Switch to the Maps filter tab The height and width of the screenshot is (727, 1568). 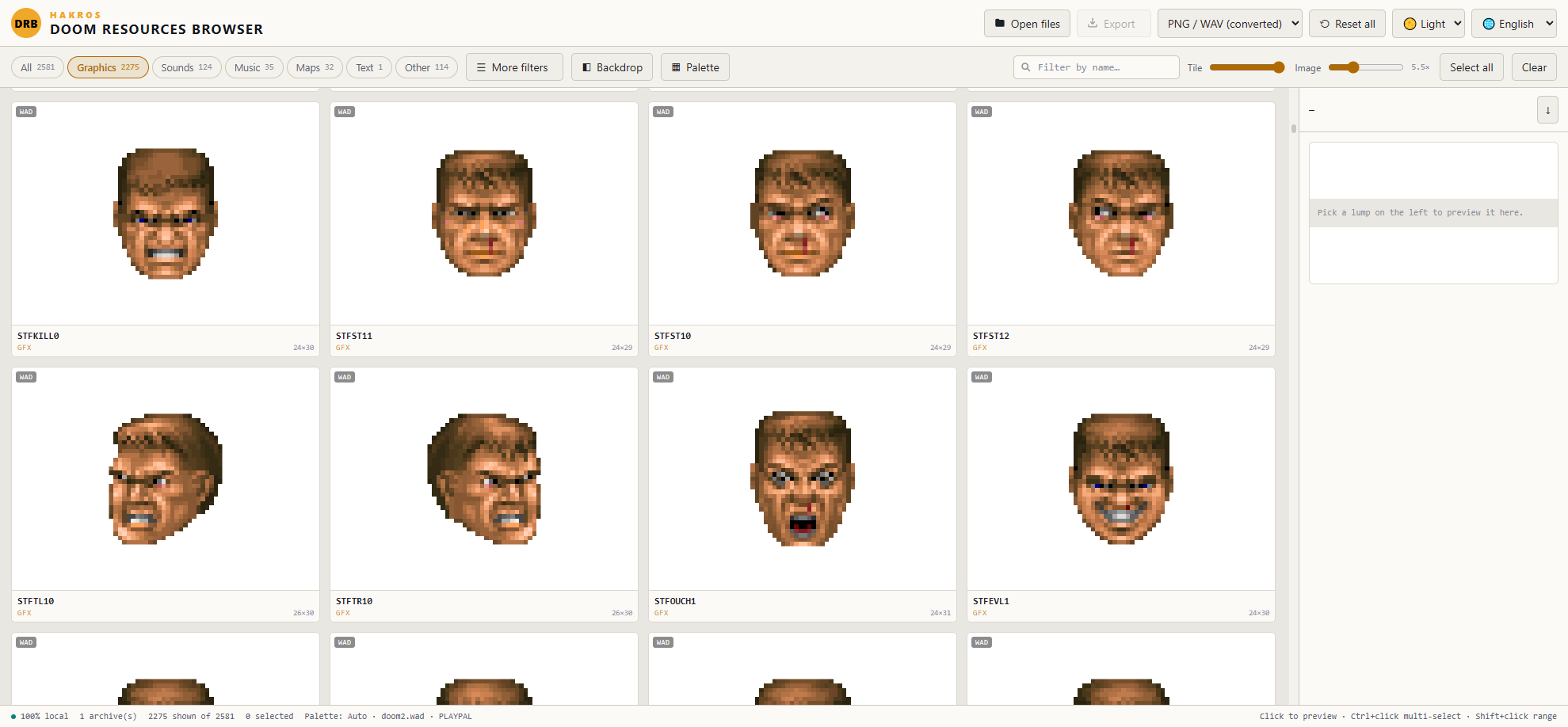coord(315,67)
